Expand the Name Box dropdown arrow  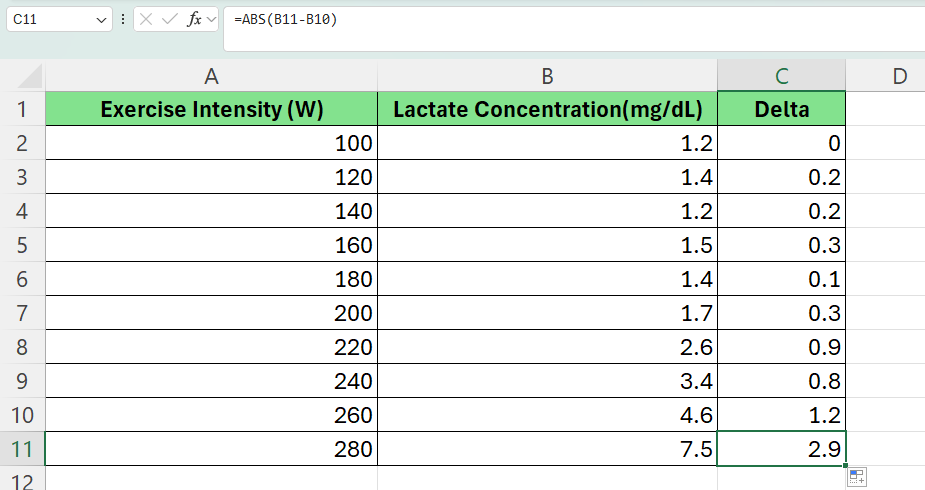tap(102, 20)
